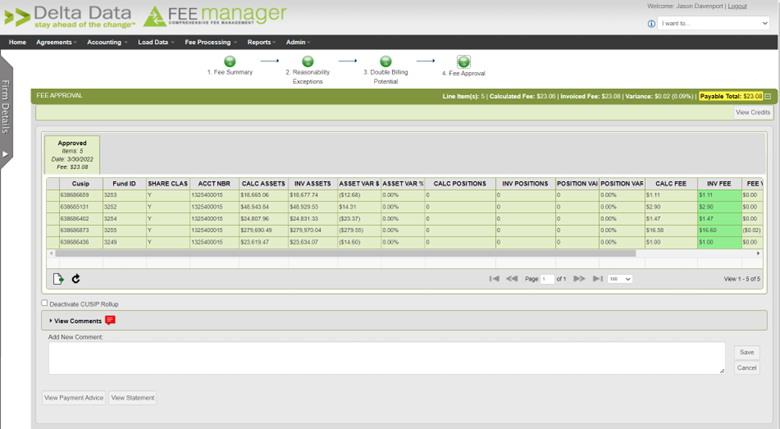Click the blue info icon near I want to
This screenshot has height=429, width=780.
pyautogui.click(x=651, y=23)
